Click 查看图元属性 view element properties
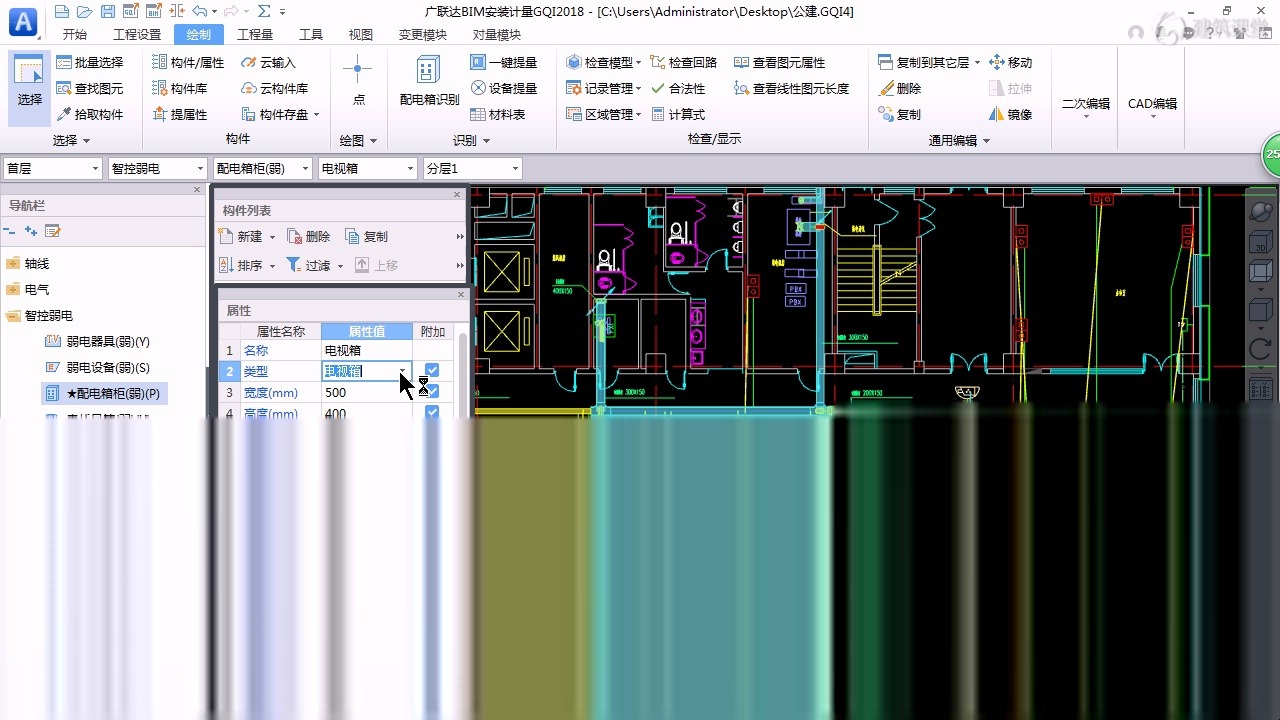Screen dimensions: 1280x720 (779, 62)
